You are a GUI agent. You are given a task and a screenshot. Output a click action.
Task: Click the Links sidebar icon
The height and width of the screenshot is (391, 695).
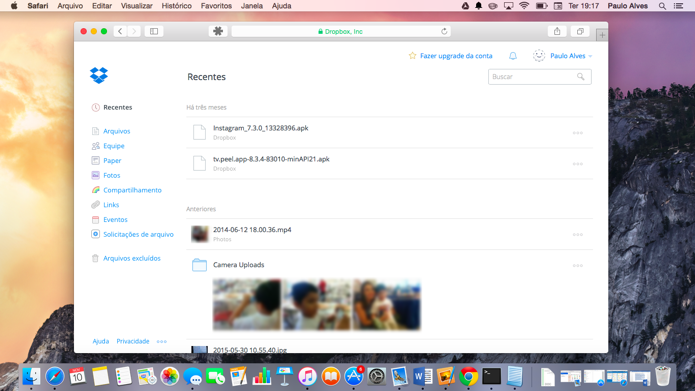95,205
